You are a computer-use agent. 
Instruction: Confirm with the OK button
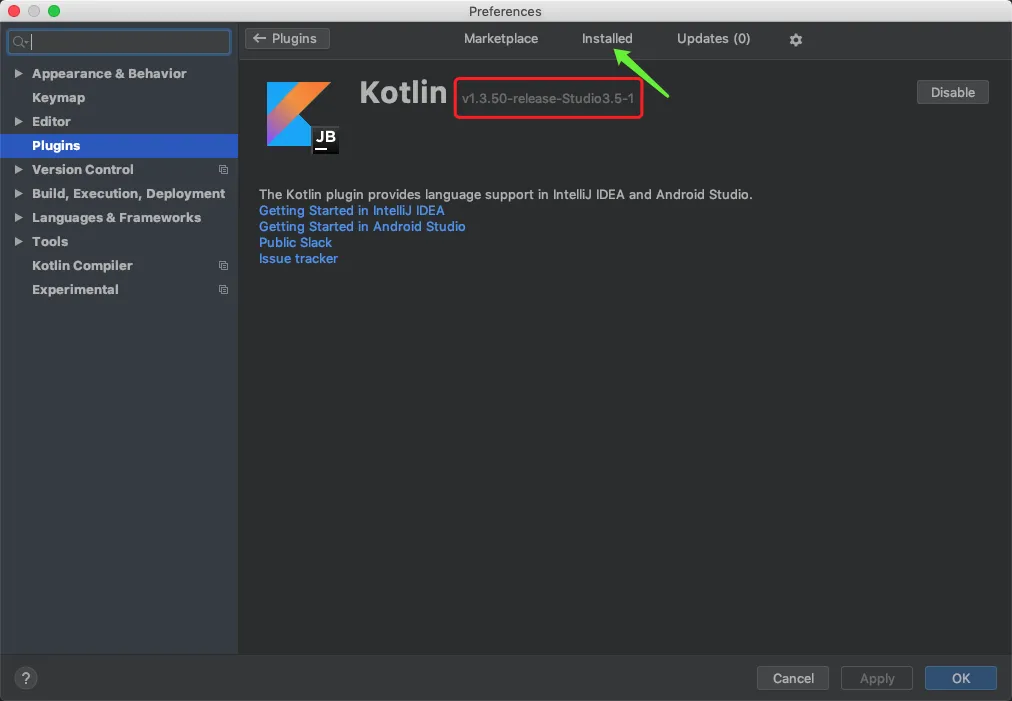(960, 678)
